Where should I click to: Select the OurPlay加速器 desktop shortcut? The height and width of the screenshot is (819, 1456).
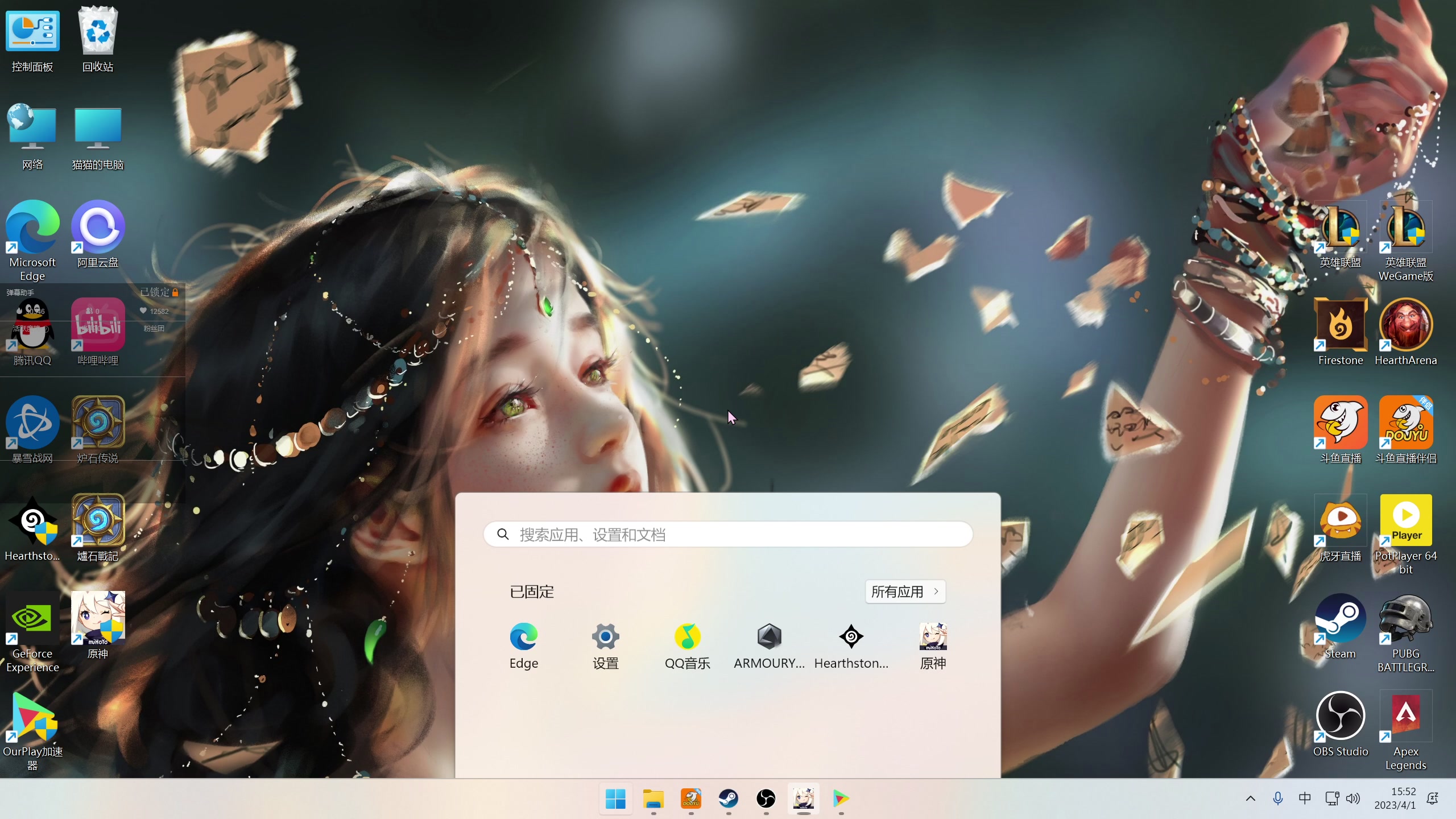pyautogui.click(x=32, y=731)
